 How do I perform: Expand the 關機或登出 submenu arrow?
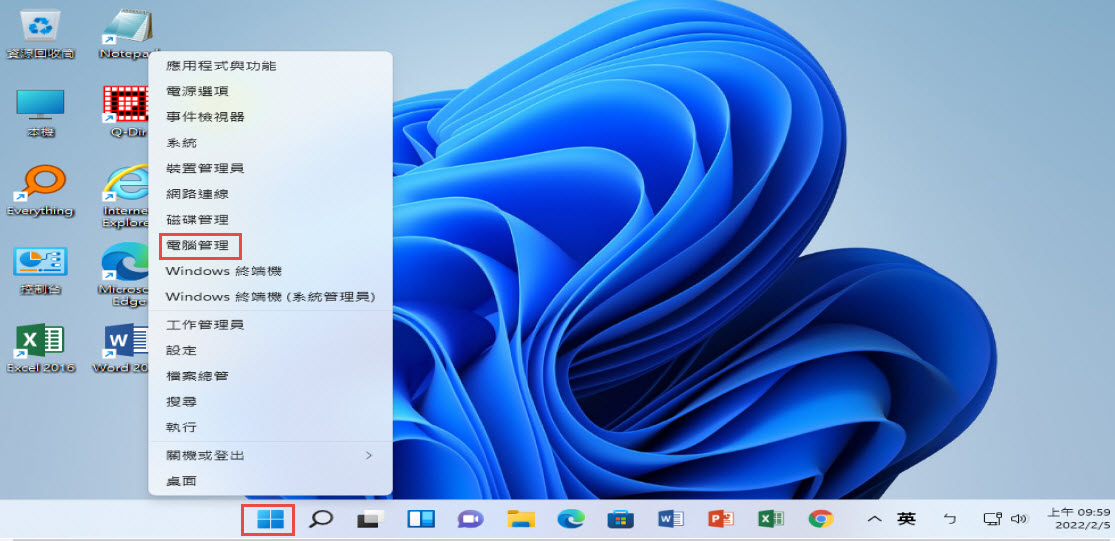click(368, 455)
